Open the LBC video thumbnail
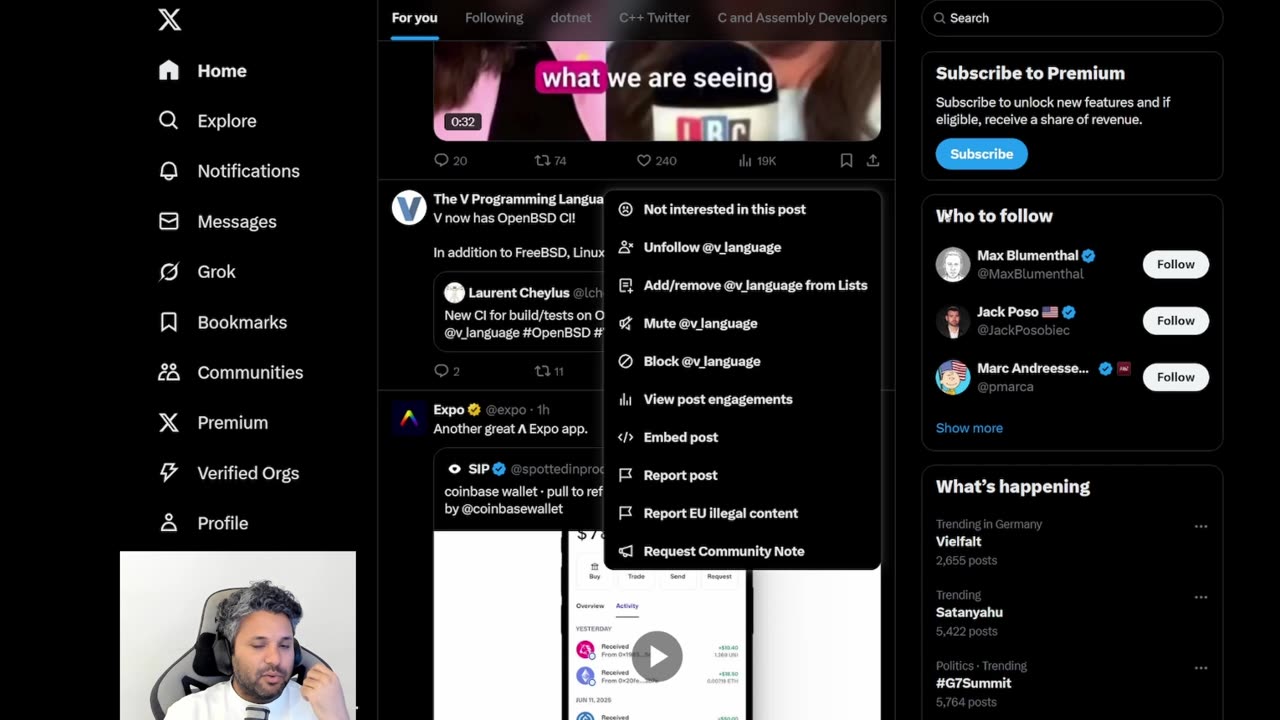 [657, 90]
